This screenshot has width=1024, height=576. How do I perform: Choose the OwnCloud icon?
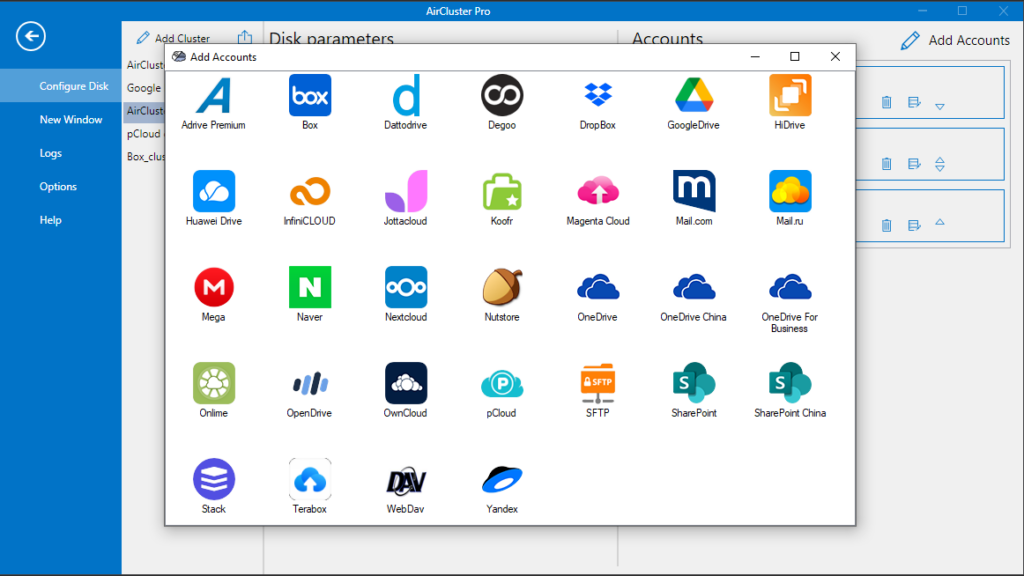pos(406,383)
